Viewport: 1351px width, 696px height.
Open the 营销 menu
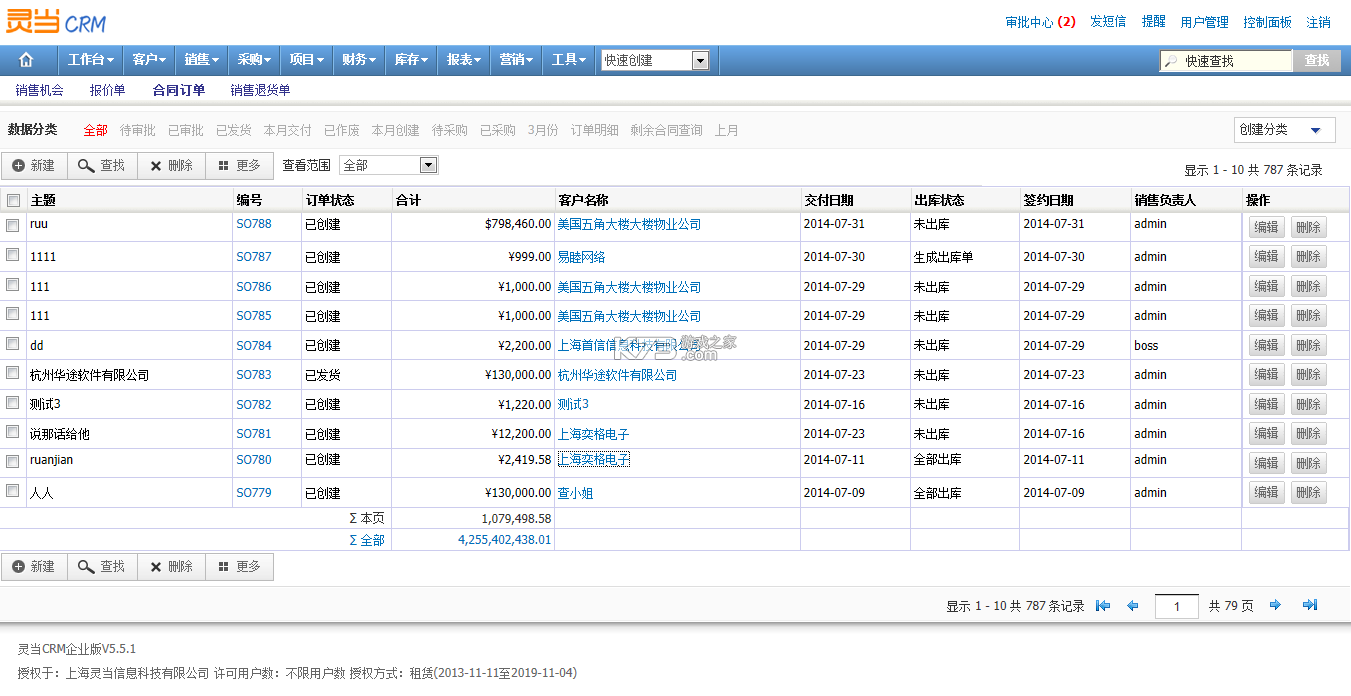point(516,60)
